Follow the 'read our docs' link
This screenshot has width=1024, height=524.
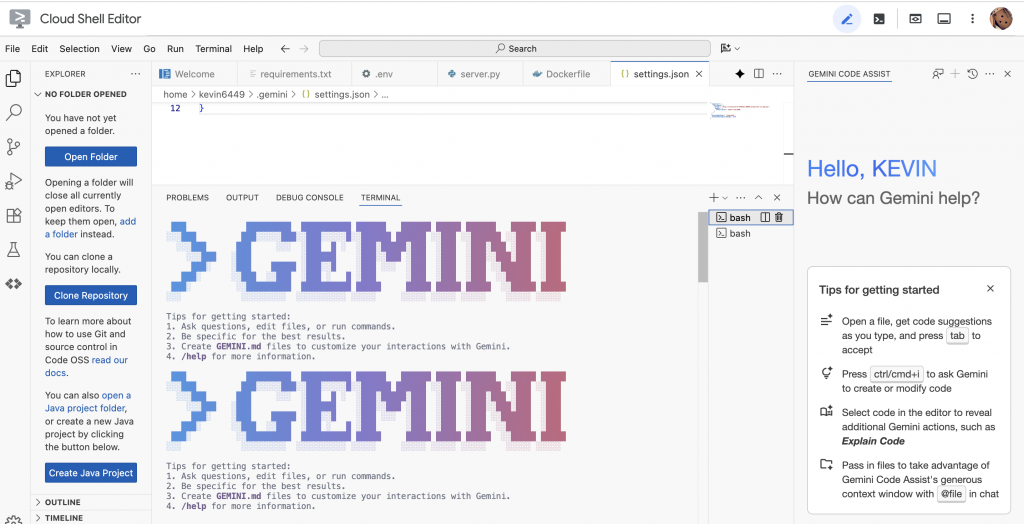[87, 367]
